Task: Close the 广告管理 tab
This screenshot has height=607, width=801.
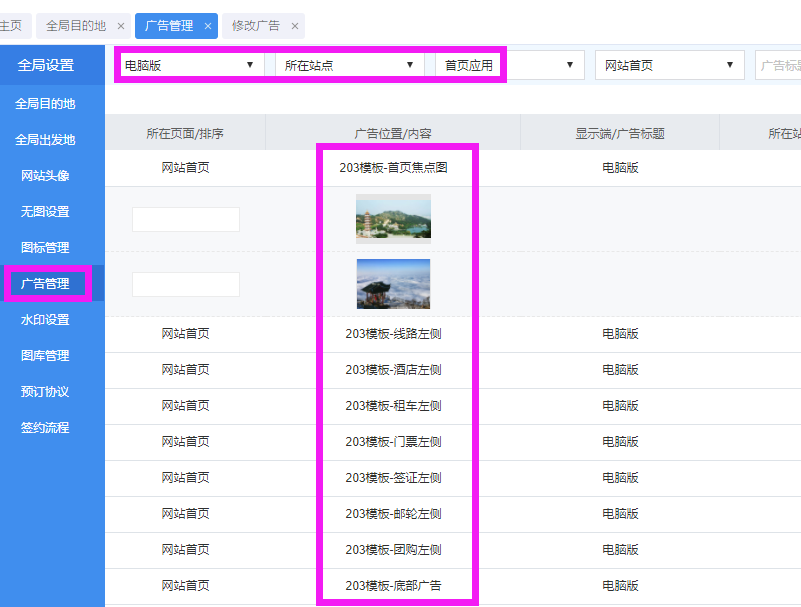Action: (208, 26)
